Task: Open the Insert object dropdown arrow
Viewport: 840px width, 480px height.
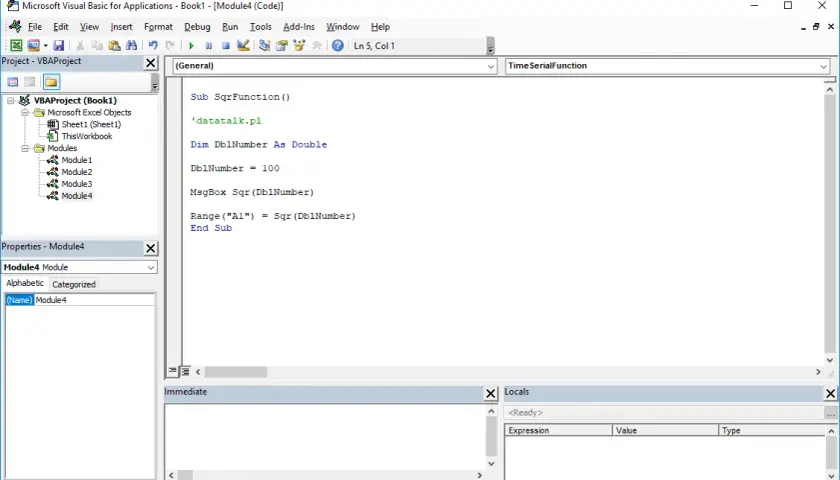Action: 46,46
